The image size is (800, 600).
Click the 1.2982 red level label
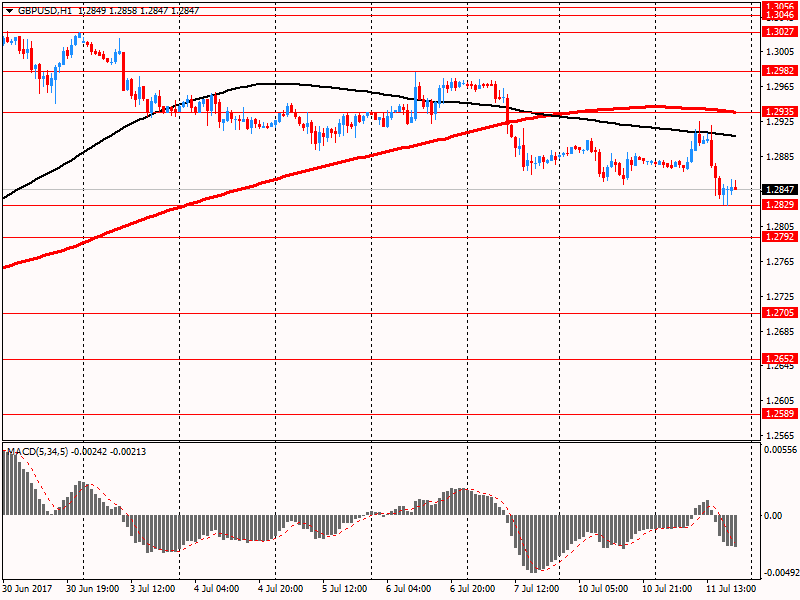(x=780, y=71)
